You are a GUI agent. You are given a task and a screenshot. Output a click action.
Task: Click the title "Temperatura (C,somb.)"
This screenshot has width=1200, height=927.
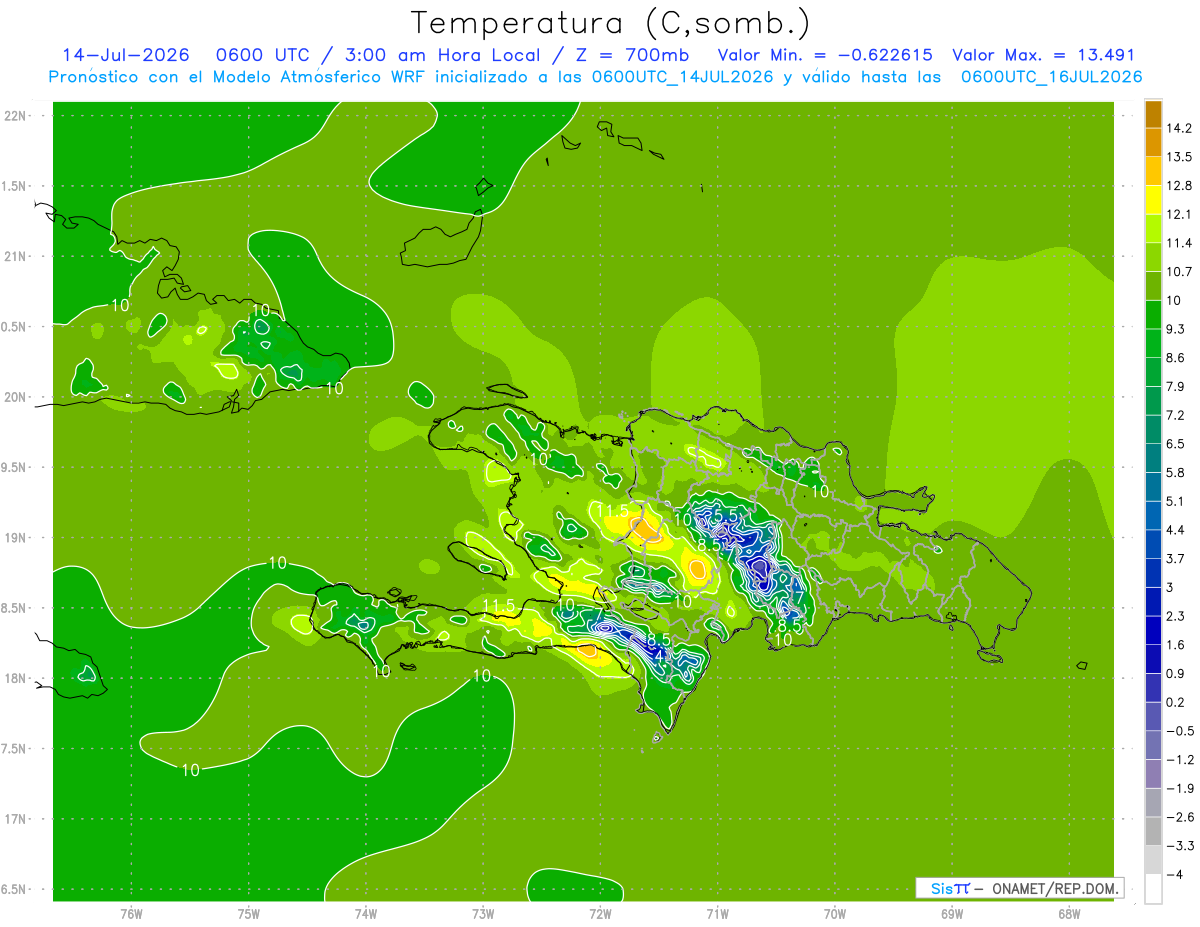611,23
